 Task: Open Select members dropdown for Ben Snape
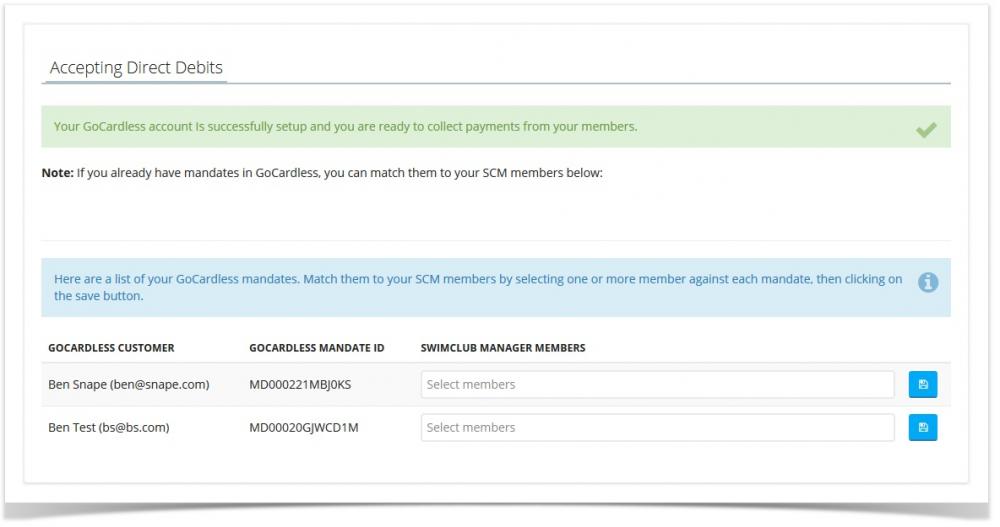point(657,384)
